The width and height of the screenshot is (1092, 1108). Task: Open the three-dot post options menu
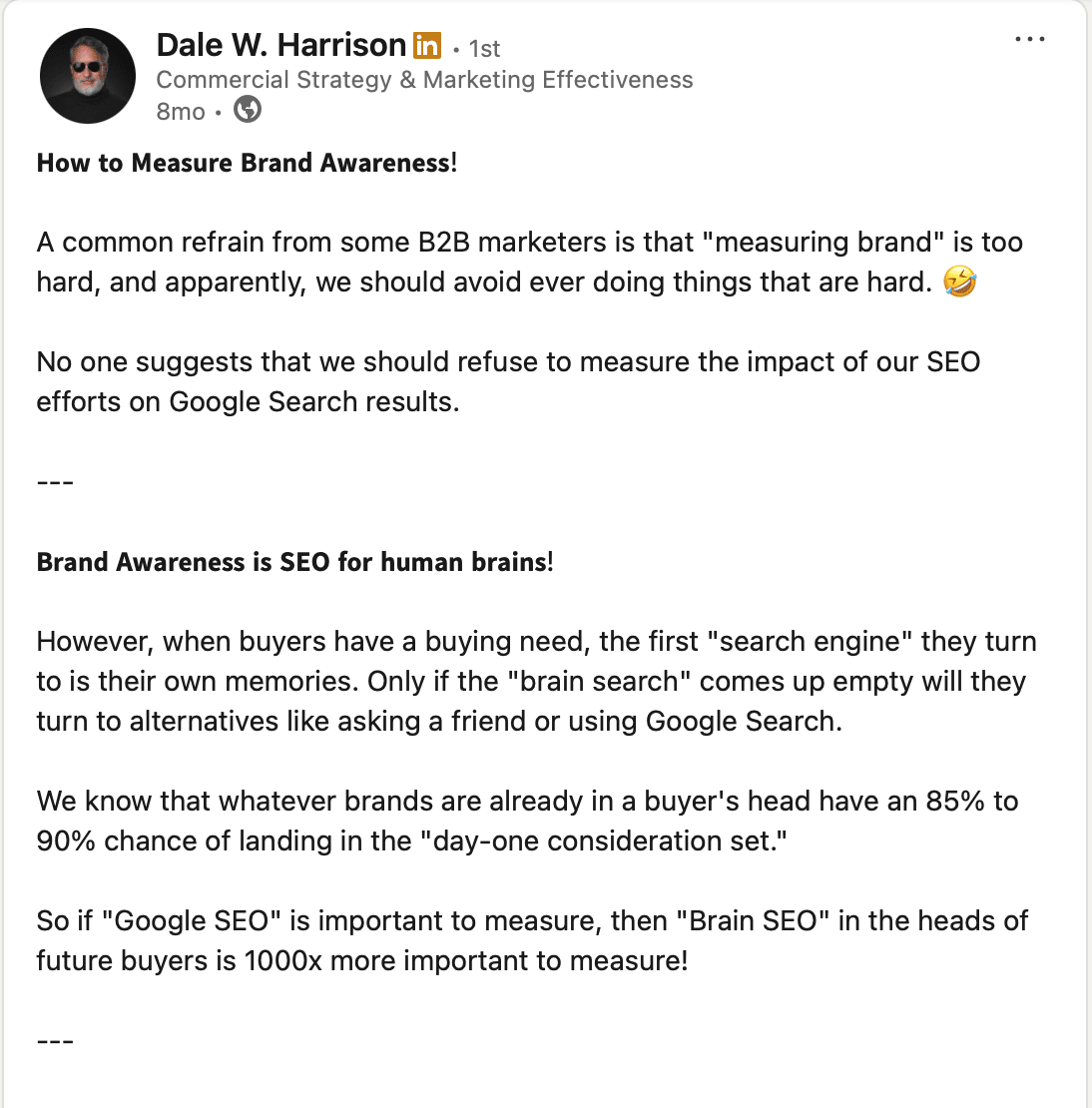point(1029,39)
